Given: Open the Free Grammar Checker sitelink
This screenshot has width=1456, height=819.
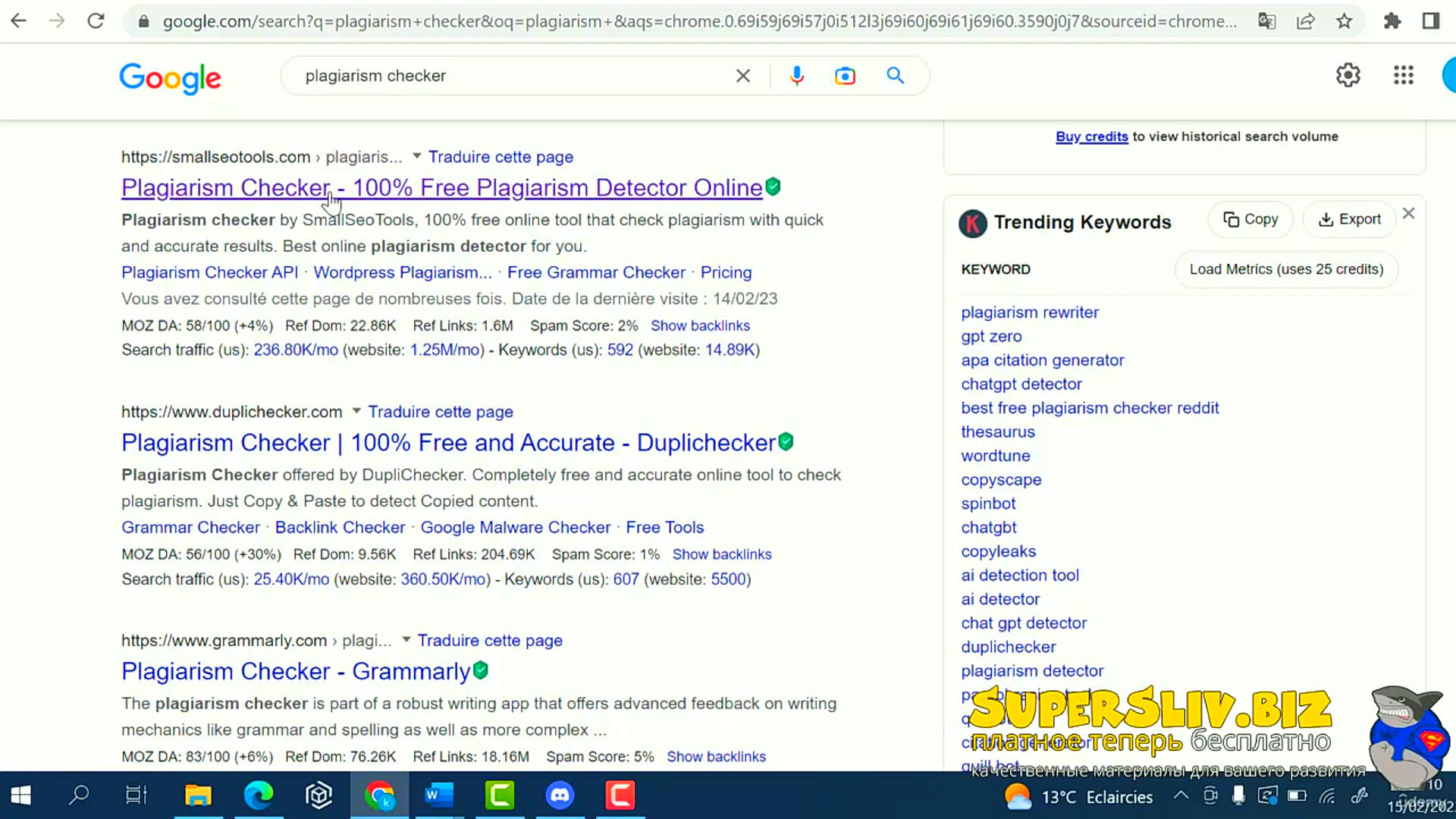Looking at the screenshot, I should tap(596, 272).
